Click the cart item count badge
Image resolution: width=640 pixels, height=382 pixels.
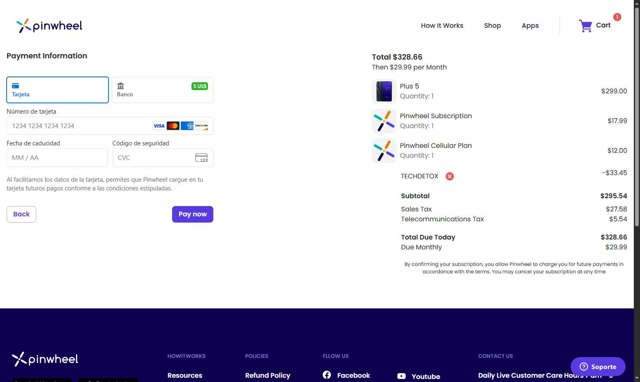point(617,17)
